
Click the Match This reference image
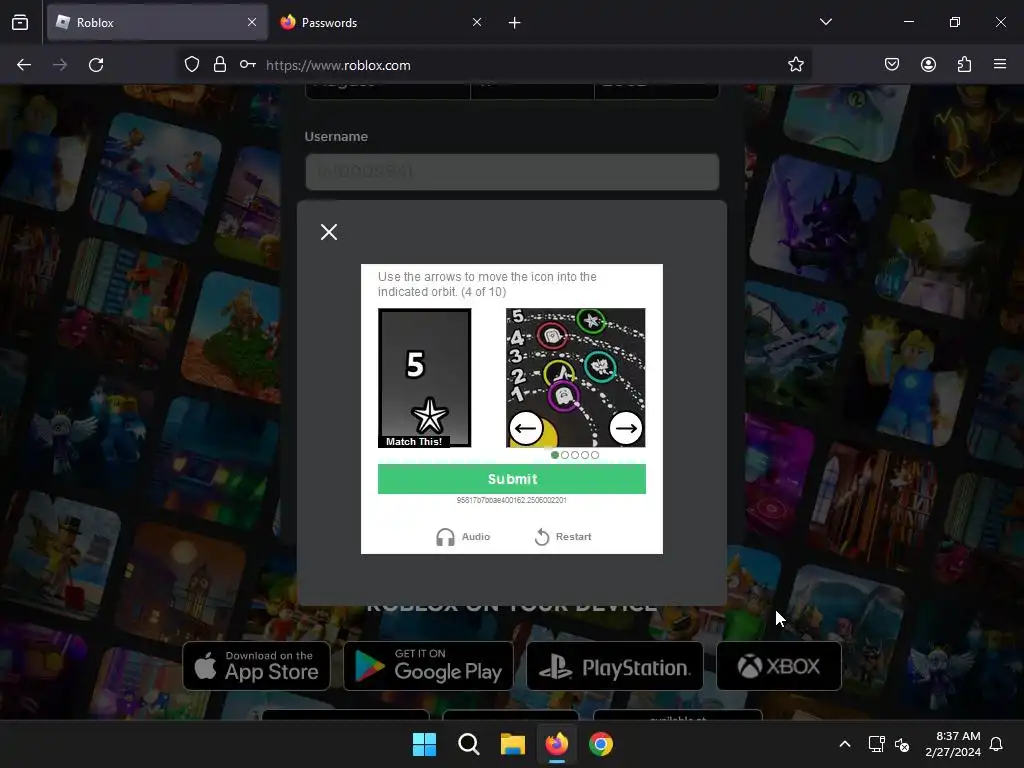pos(424,378)
